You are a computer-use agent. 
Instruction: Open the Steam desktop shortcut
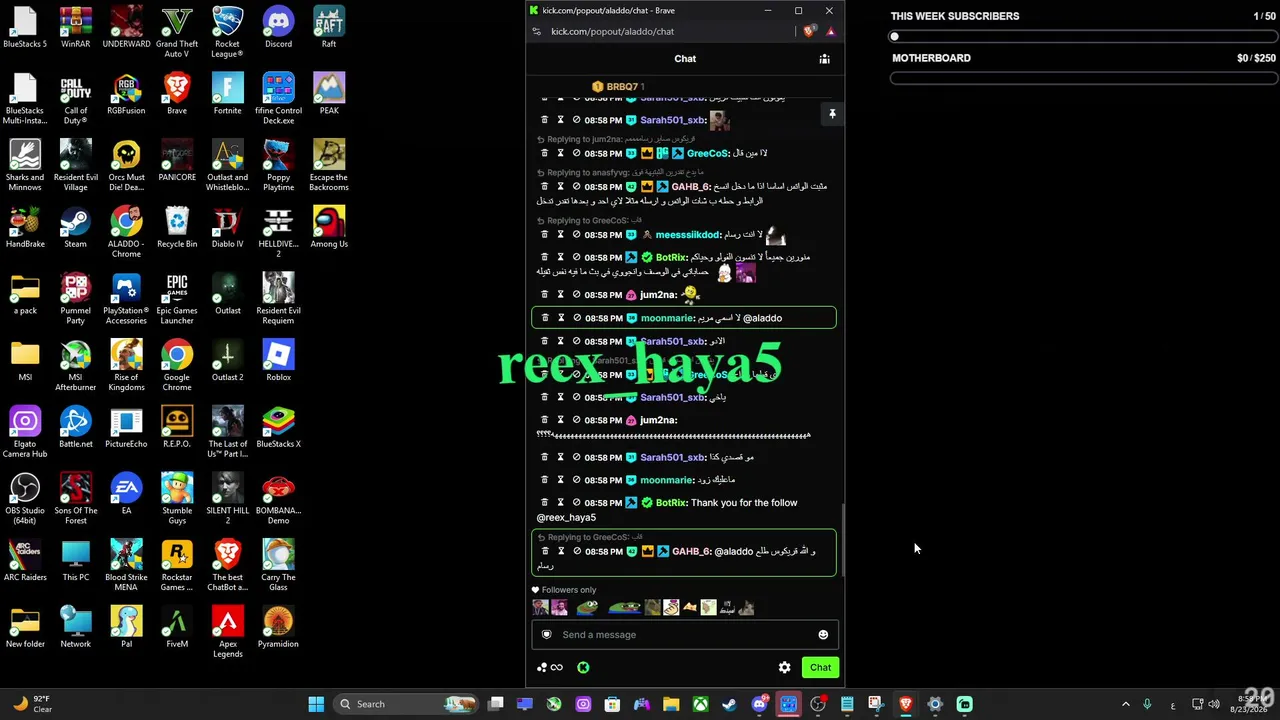75,228
